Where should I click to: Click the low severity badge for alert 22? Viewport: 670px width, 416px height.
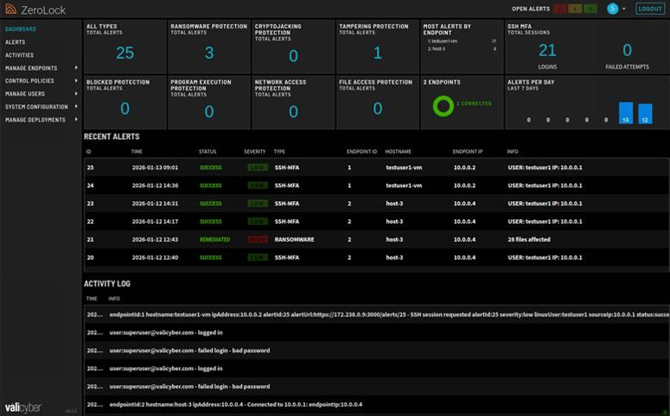click(x=258, y=221)
